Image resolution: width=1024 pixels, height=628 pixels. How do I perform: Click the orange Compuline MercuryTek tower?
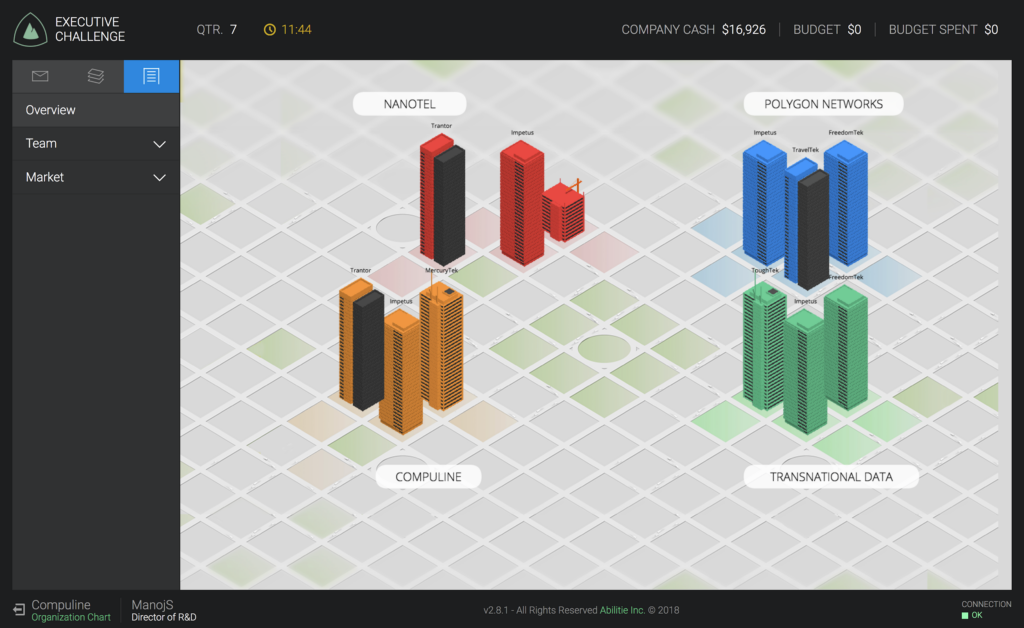point(442,345)
